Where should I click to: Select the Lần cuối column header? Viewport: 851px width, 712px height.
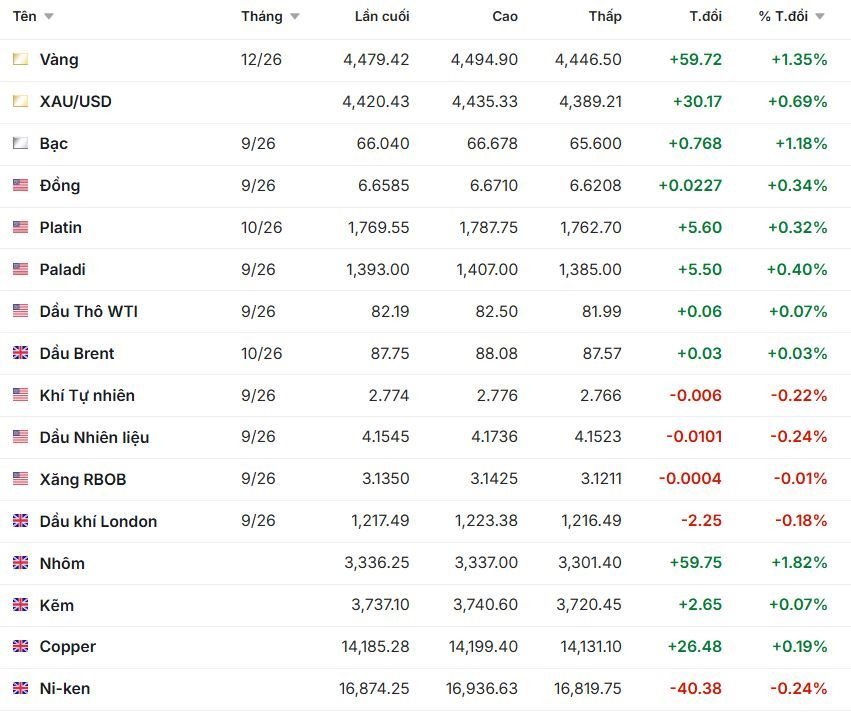[382, 16]
